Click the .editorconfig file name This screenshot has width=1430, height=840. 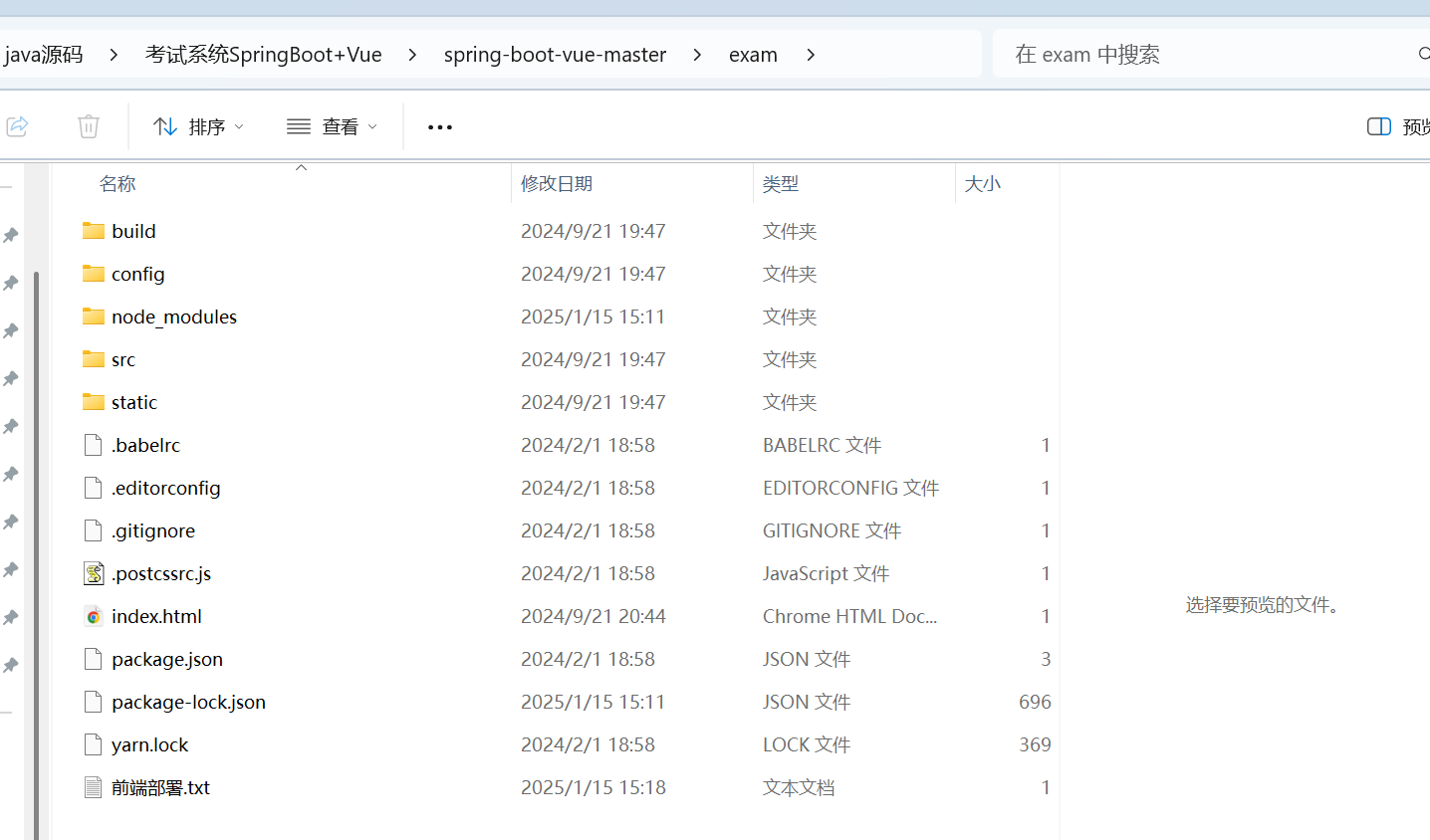(166, 488)
